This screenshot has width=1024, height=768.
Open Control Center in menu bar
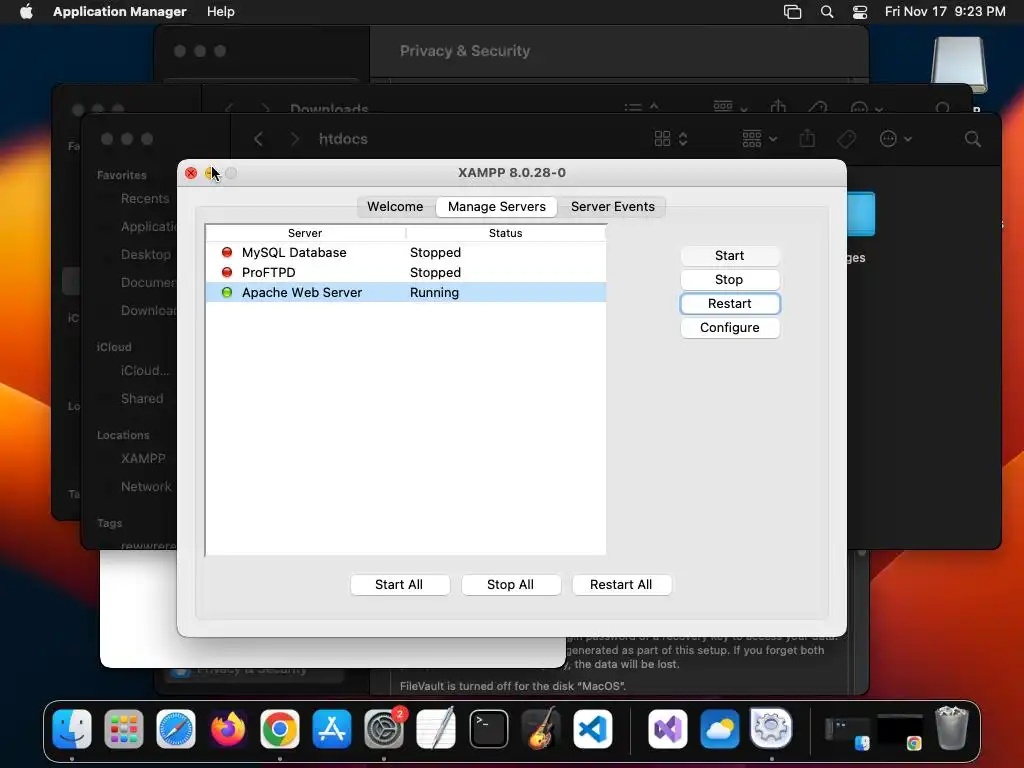860,12
